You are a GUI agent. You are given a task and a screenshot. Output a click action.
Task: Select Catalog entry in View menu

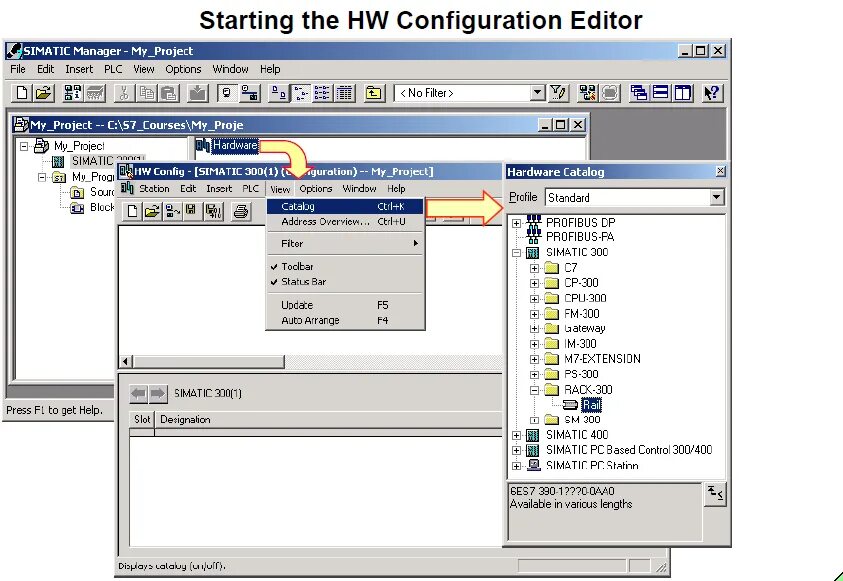pyautogui.click(x=345, y=206)
